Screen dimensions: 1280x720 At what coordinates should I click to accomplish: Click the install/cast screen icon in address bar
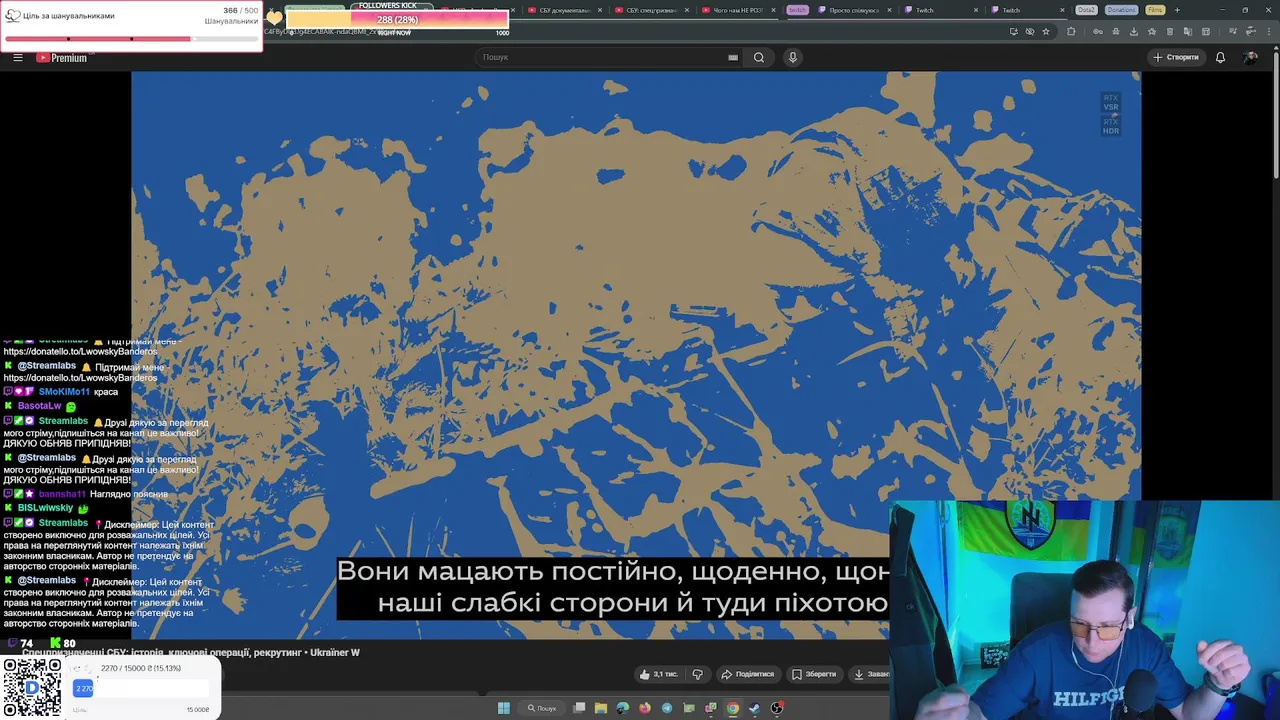pyautogui.click(x=1014, y=31)
